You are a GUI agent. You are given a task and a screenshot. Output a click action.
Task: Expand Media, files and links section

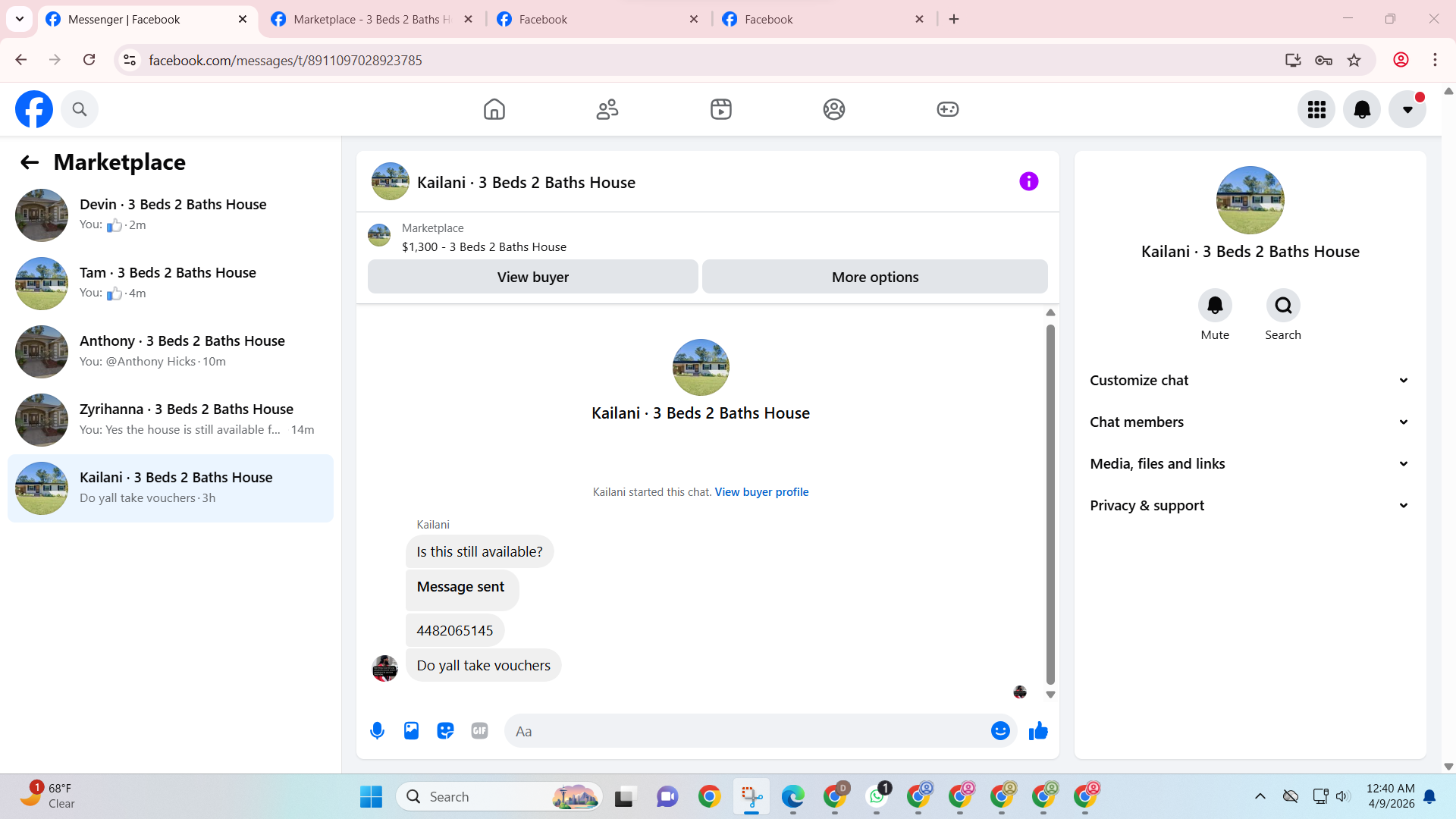coord(1250,464)
